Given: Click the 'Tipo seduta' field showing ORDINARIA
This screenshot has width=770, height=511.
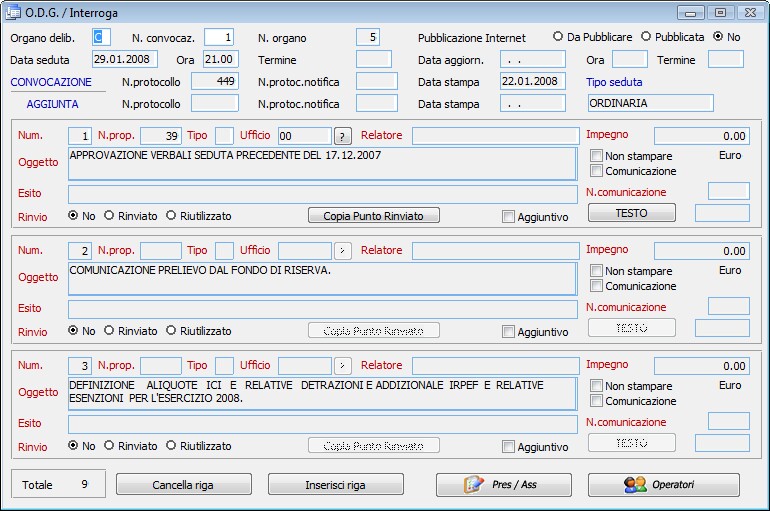Looking at the screenshot, I should [650, 103].
